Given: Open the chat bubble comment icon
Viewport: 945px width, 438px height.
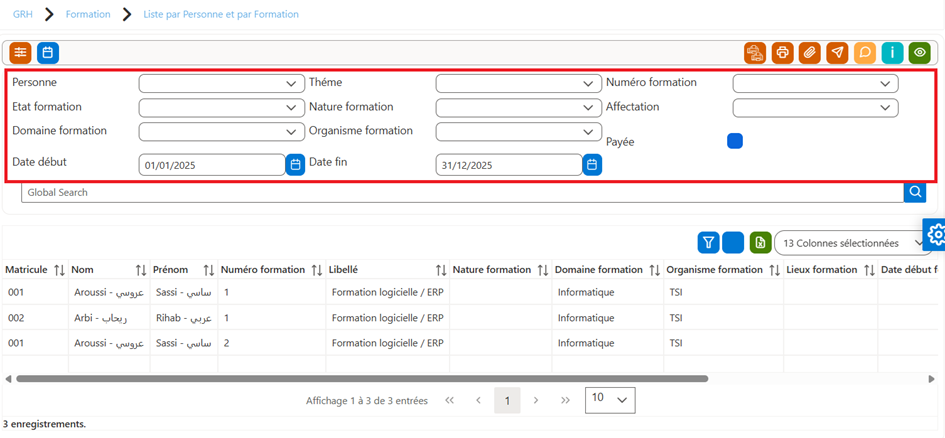Looking at the screenshot, I should coord(865,53).
